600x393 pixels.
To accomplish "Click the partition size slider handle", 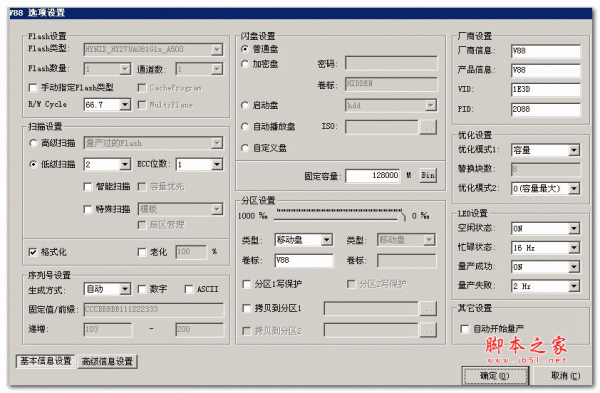I will 401,216.
